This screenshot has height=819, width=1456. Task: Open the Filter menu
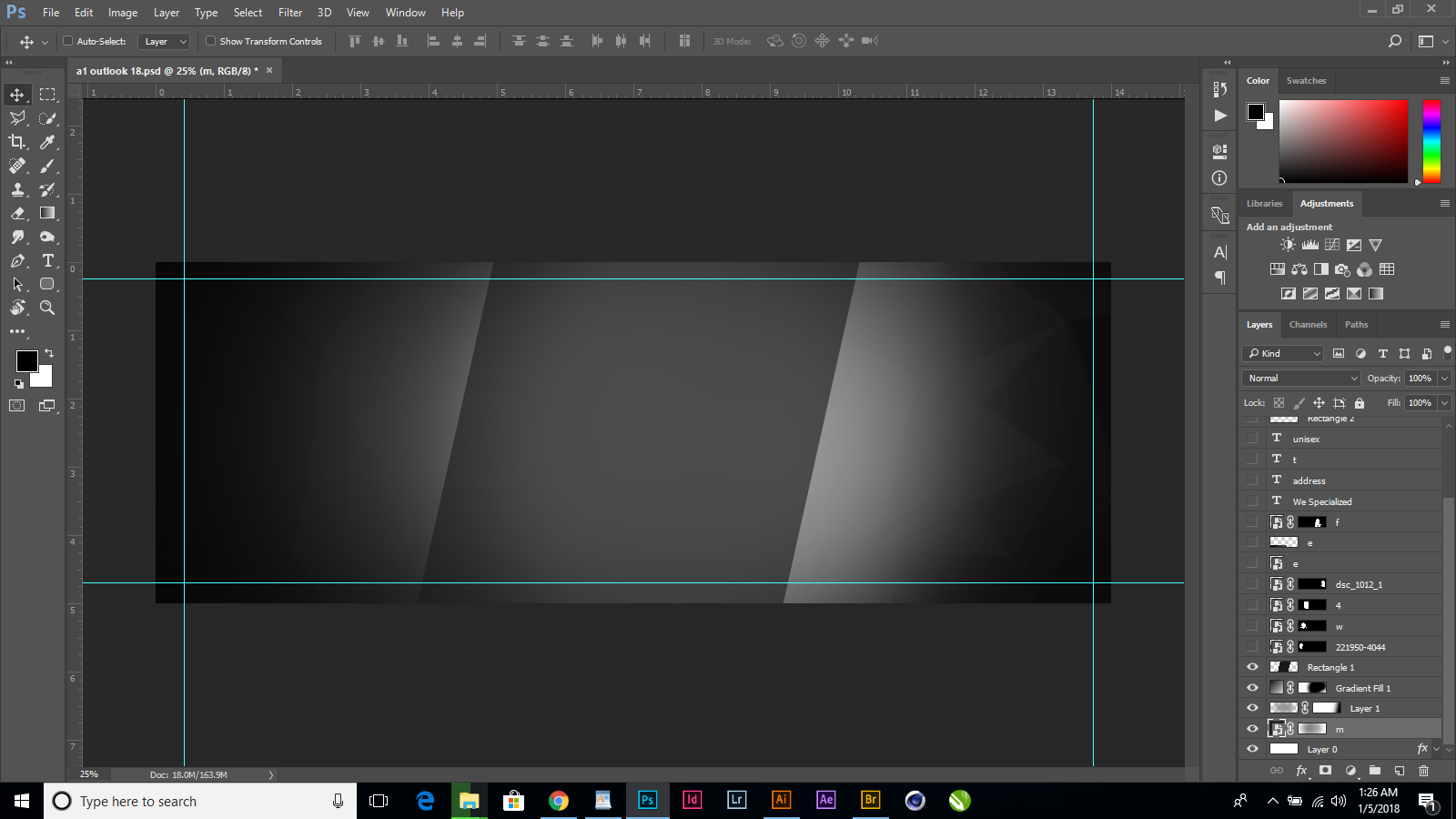(x=289, y=12)
